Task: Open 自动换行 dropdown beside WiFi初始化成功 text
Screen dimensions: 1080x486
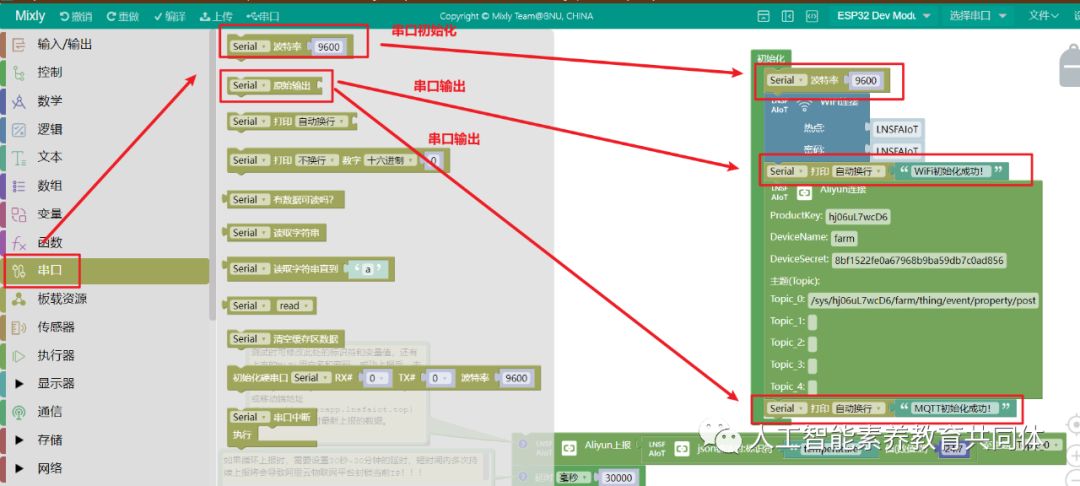Action: (859, 171)
